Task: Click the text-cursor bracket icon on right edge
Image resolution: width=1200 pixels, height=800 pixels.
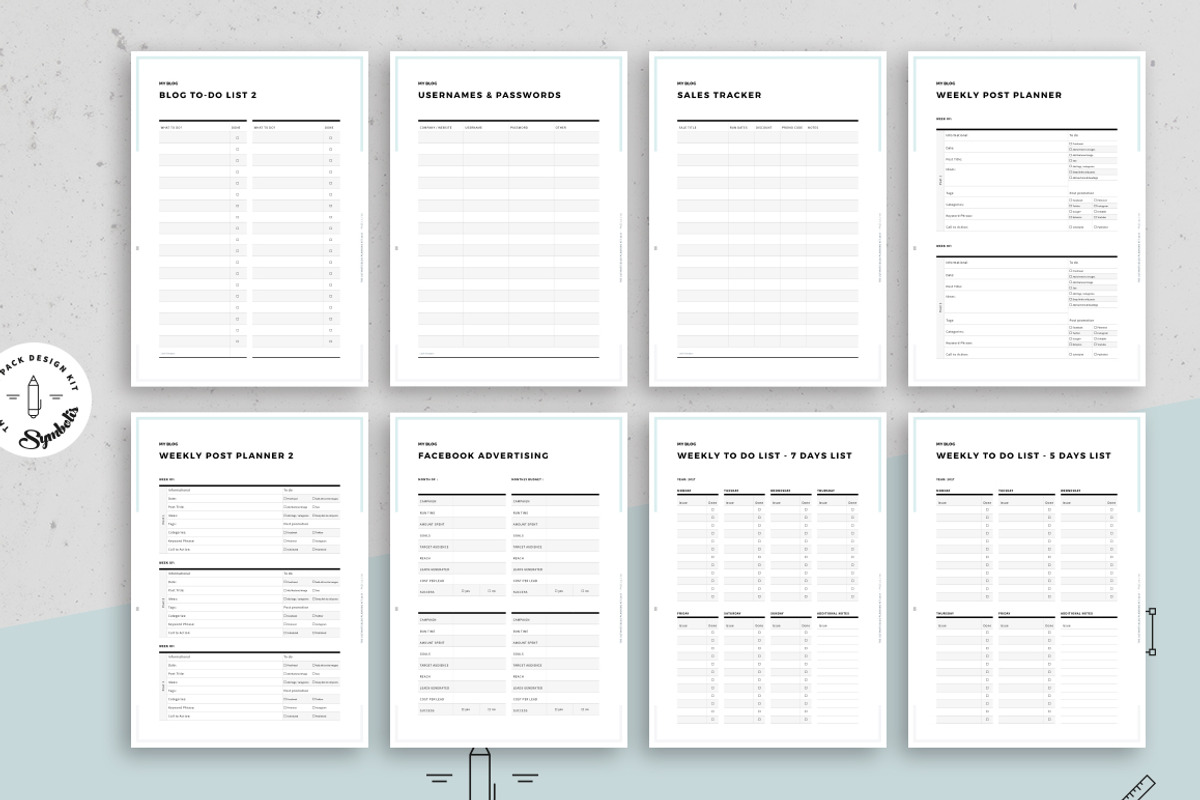Action: point(1151,630)
